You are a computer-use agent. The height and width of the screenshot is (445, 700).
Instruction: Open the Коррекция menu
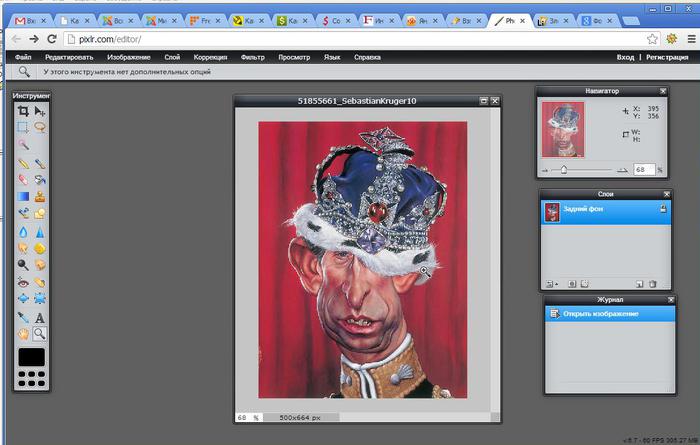pyautogui.click(x=210, y=57)
